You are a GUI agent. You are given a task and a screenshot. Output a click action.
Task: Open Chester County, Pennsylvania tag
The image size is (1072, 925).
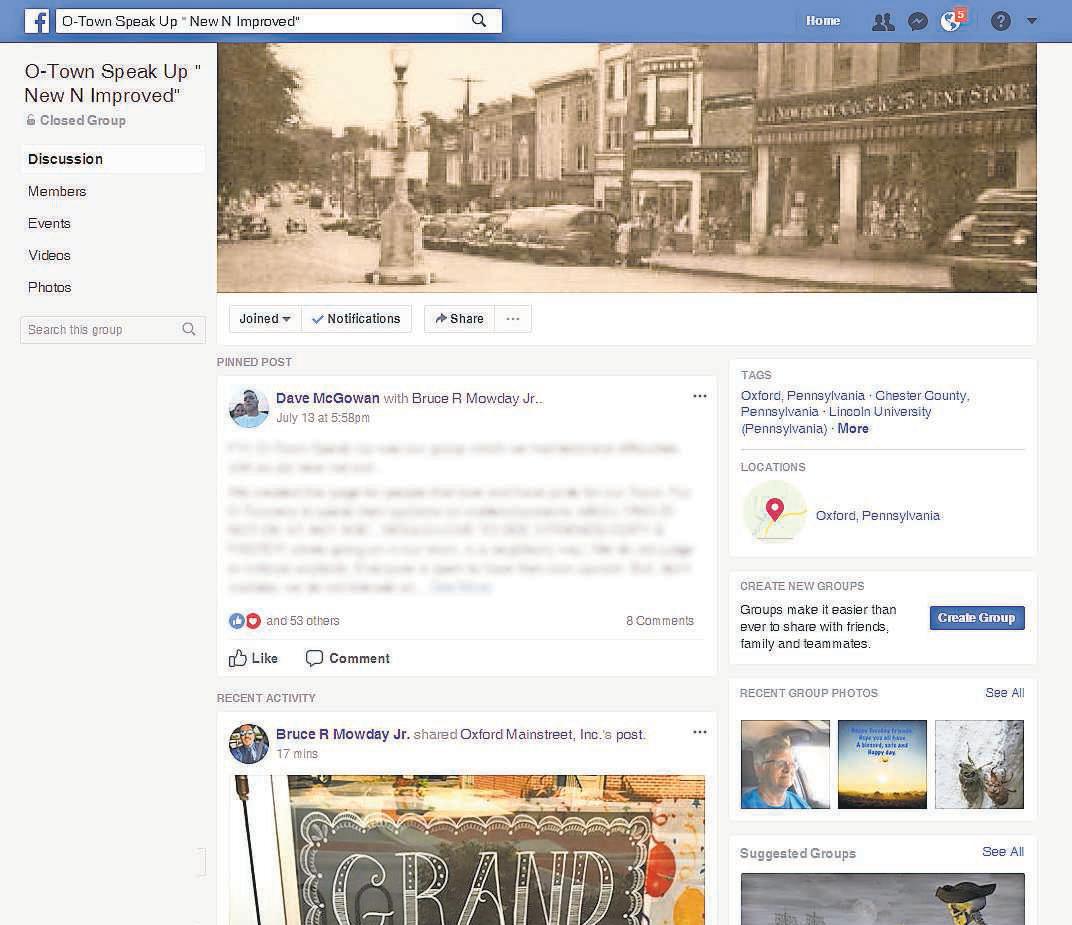point(855,404)
